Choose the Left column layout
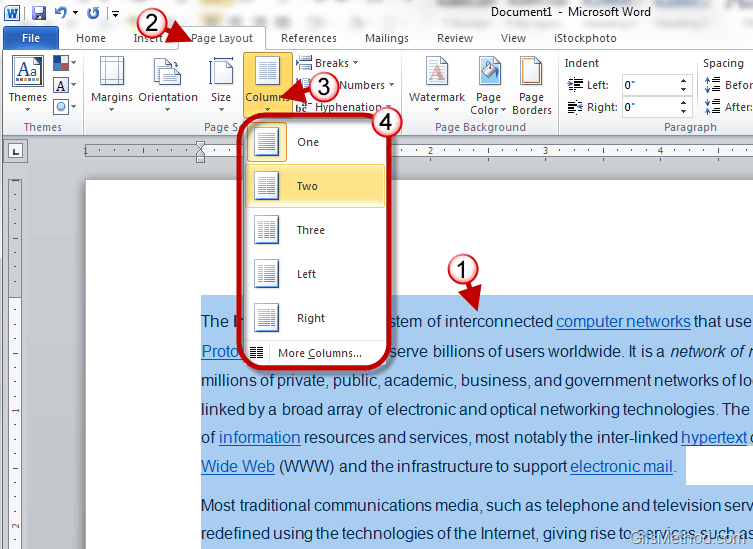The height and width of the screenshot is (549, 753). (x=315, y=274)
